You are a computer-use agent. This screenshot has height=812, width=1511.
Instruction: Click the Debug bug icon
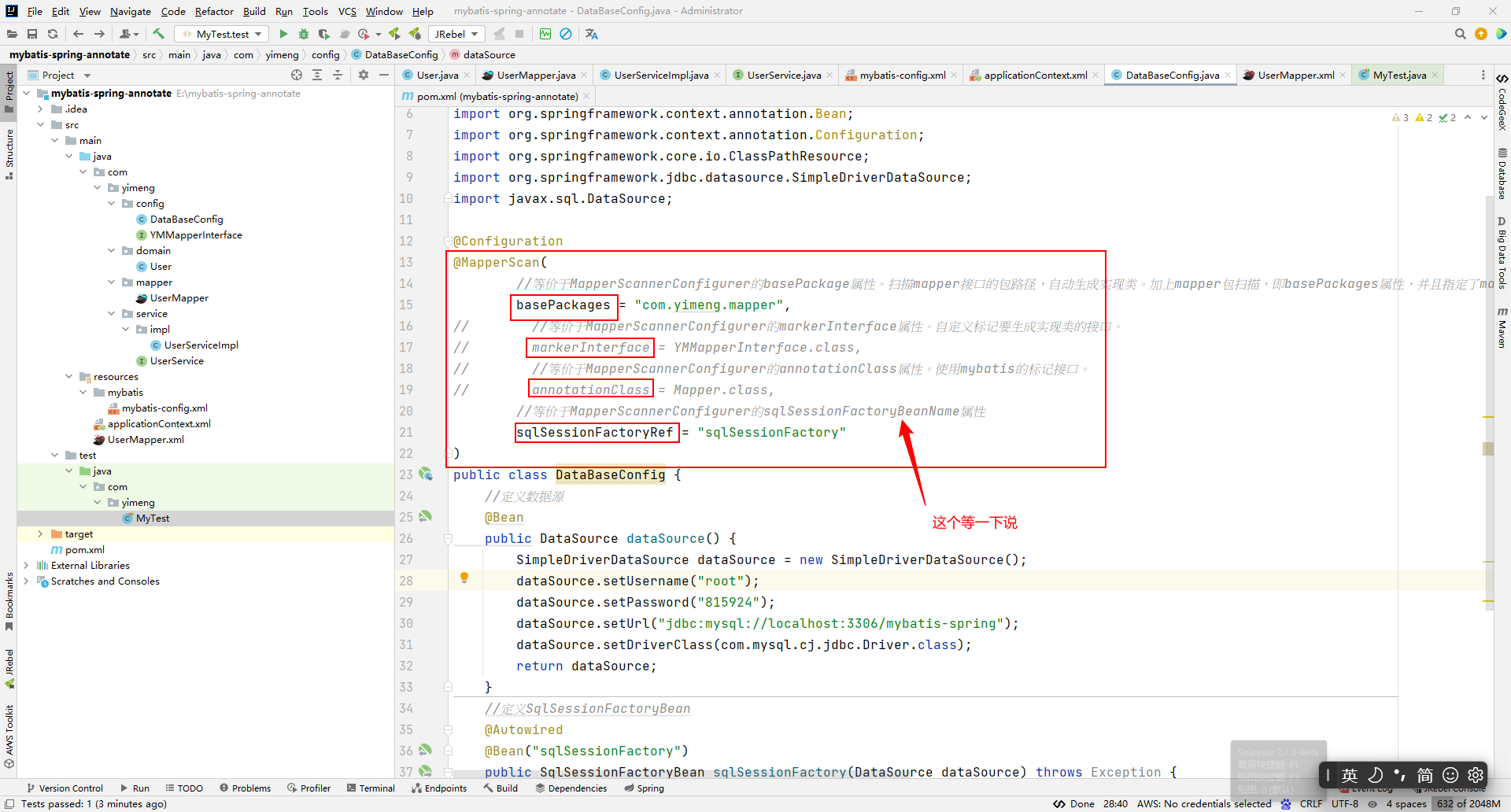(x=304, y=34)
